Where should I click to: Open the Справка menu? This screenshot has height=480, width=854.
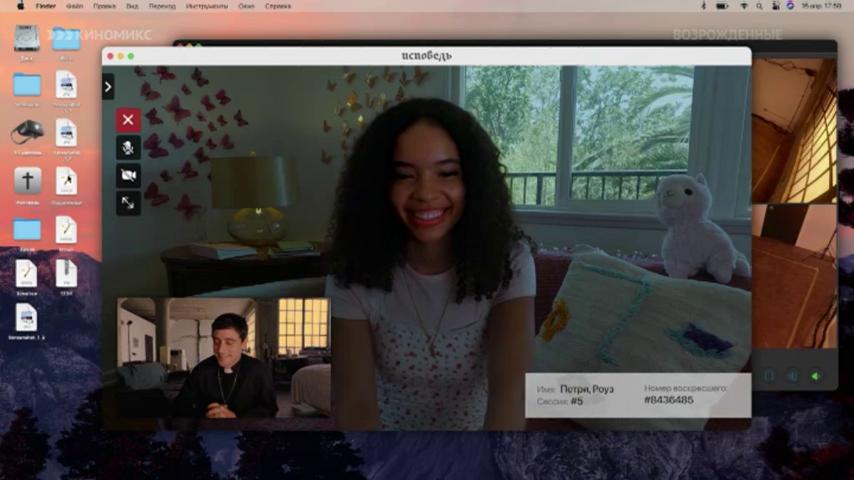pyautogui.click(x=278, y=6)
